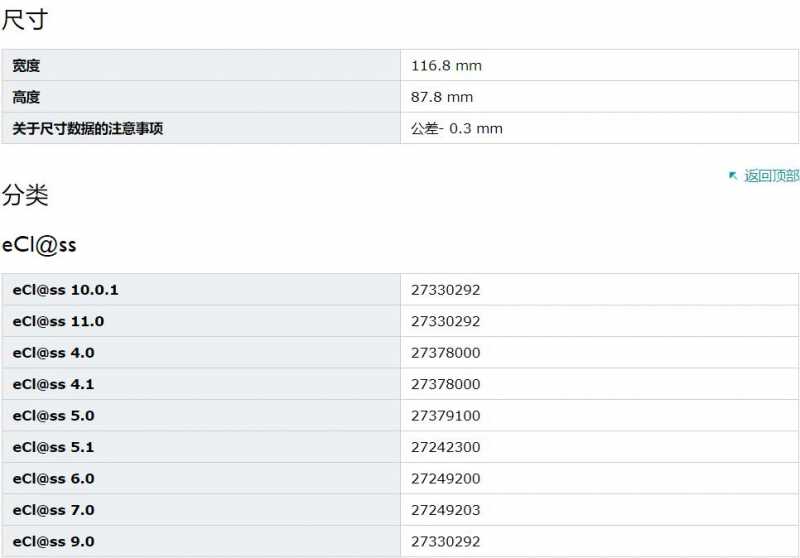This screenshot has height=558, width=800.
Task: Select the eCl@ss 10.0.1 row label
Action: [65, 290]
